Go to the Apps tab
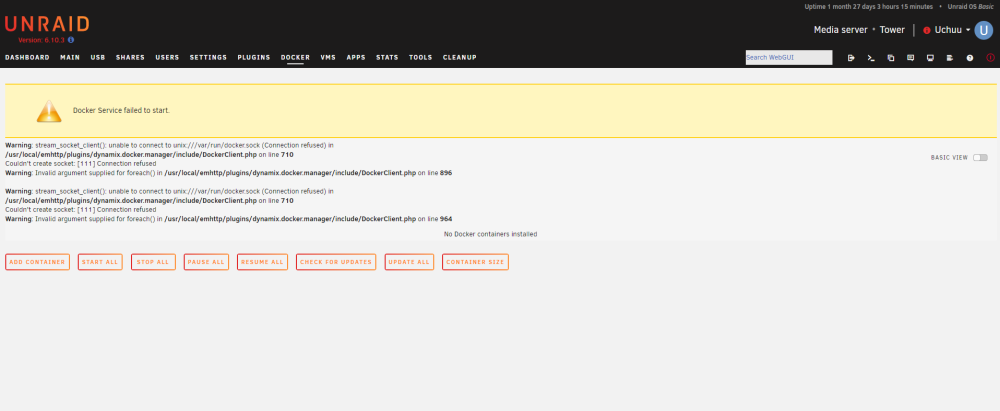The height and width of the screenshot is (411, 1000). 356,57
